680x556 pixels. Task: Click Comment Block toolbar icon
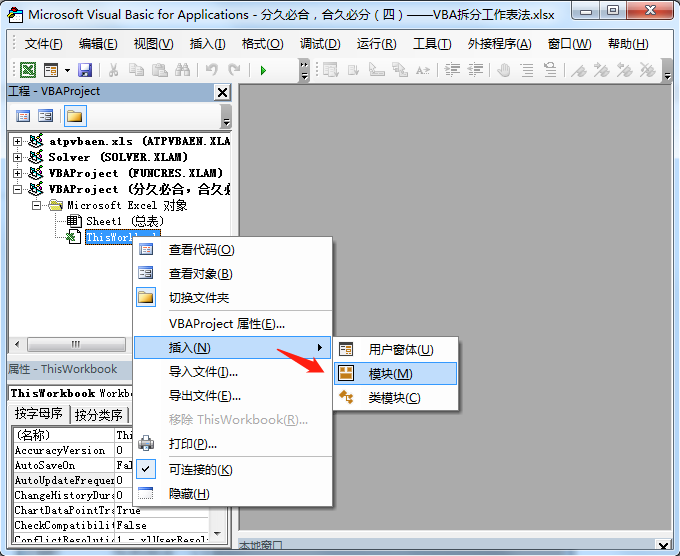(527, 70)
